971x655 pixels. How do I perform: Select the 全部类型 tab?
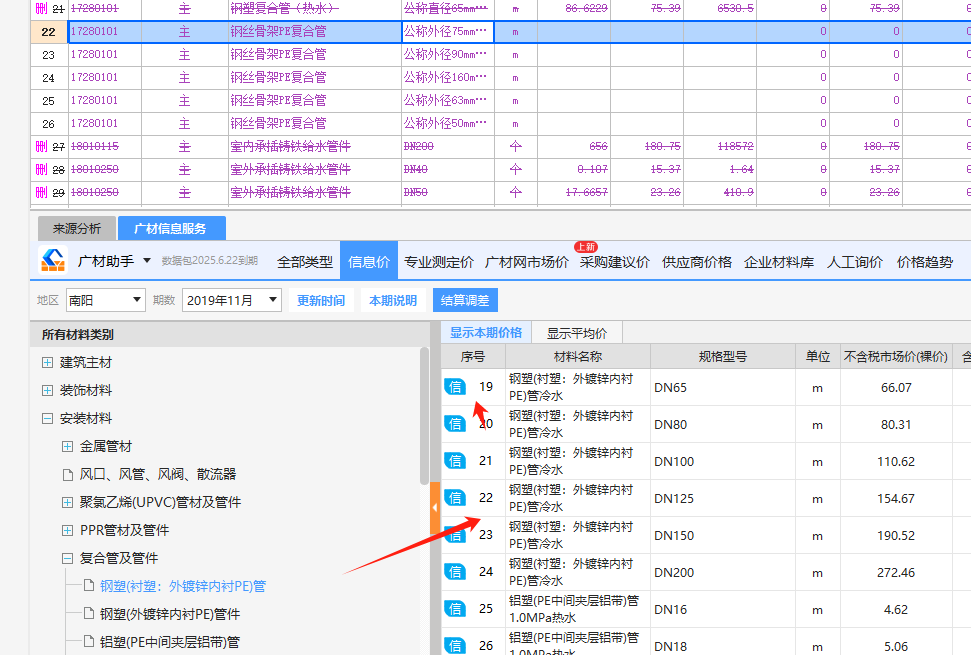click(305, 262)
